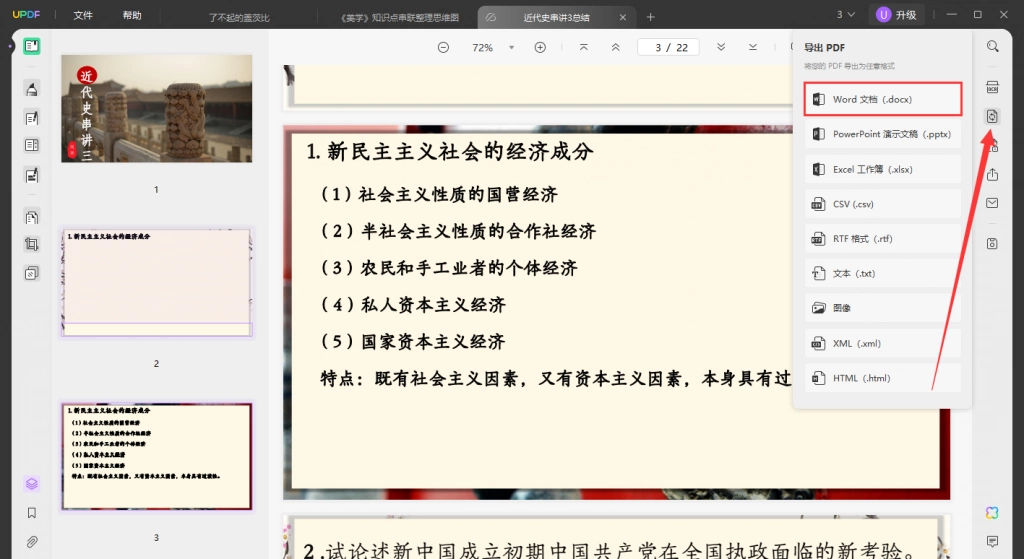Export as HTML (.html)
This screenshot has width=1024, height=559.
click(x=883, y=377)
